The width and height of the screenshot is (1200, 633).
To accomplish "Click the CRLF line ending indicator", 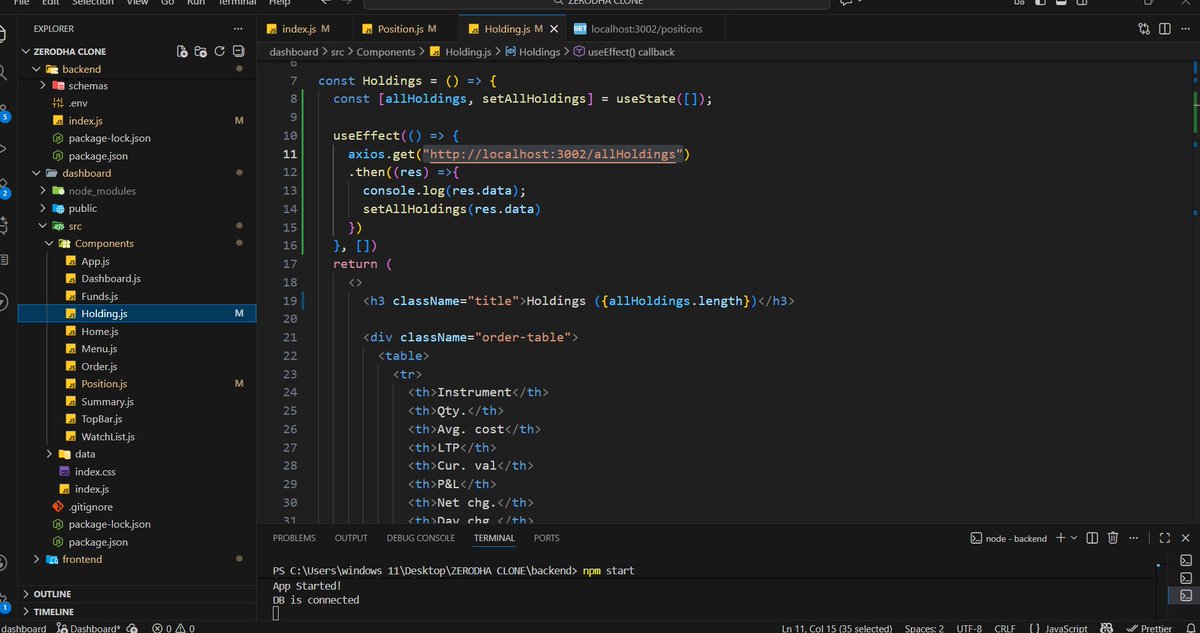I will [x=1004, y=628].
